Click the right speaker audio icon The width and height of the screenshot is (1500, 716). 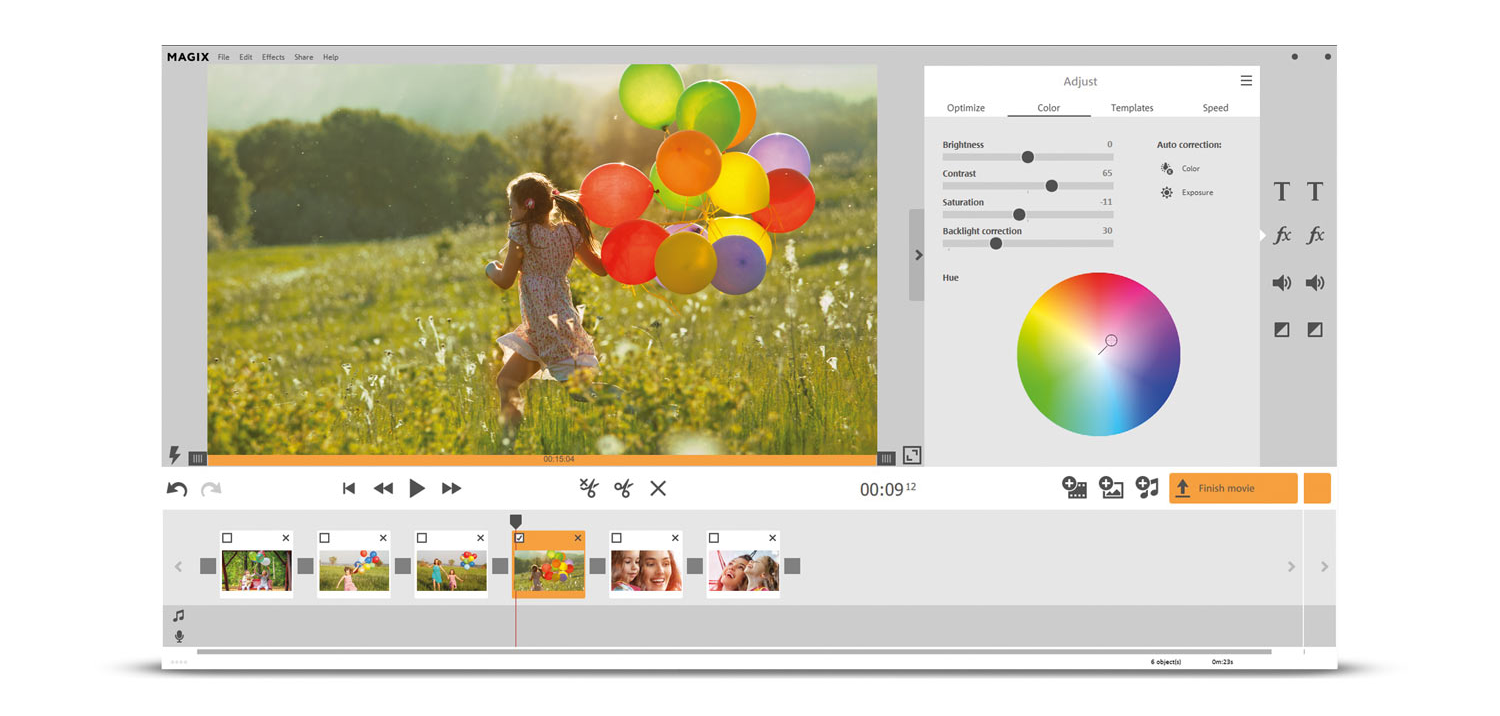[x=1315, y=283]
